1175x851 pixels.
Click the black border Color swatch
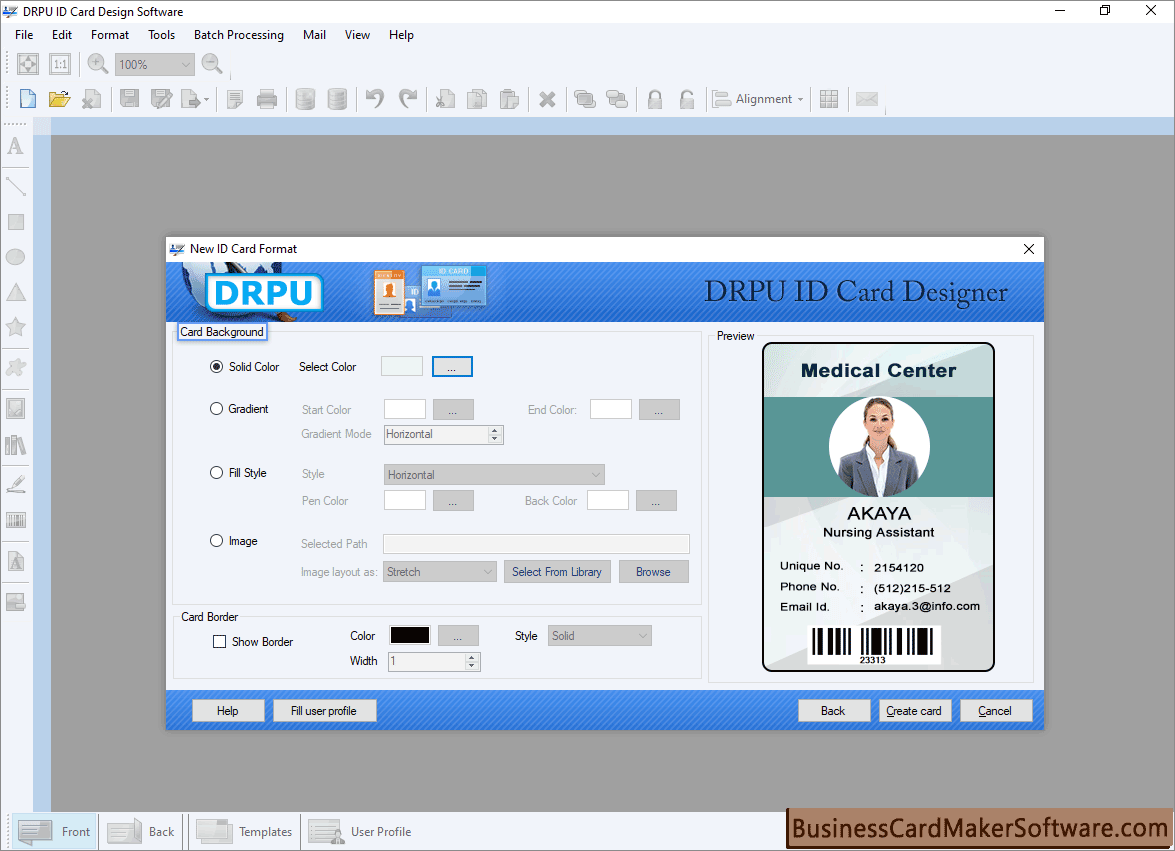(x=410, y=636)
